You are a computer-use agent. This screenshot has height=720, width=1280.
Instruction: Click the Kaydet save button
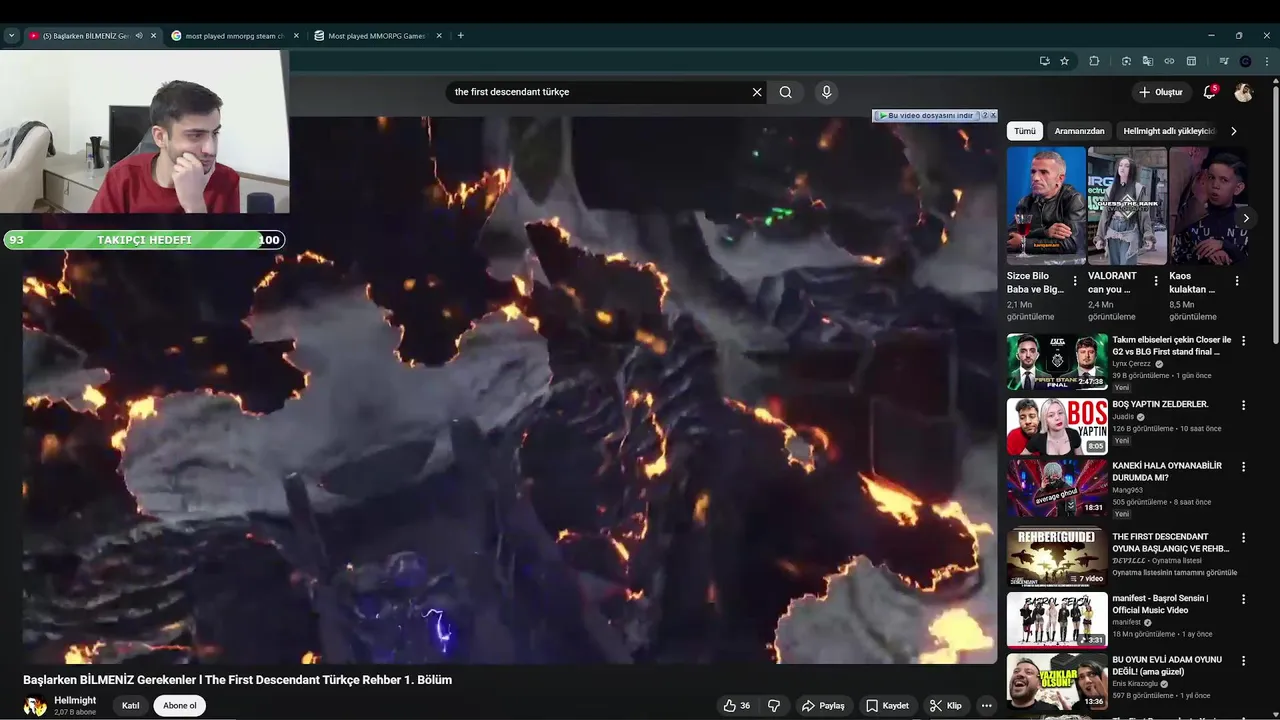888,706
